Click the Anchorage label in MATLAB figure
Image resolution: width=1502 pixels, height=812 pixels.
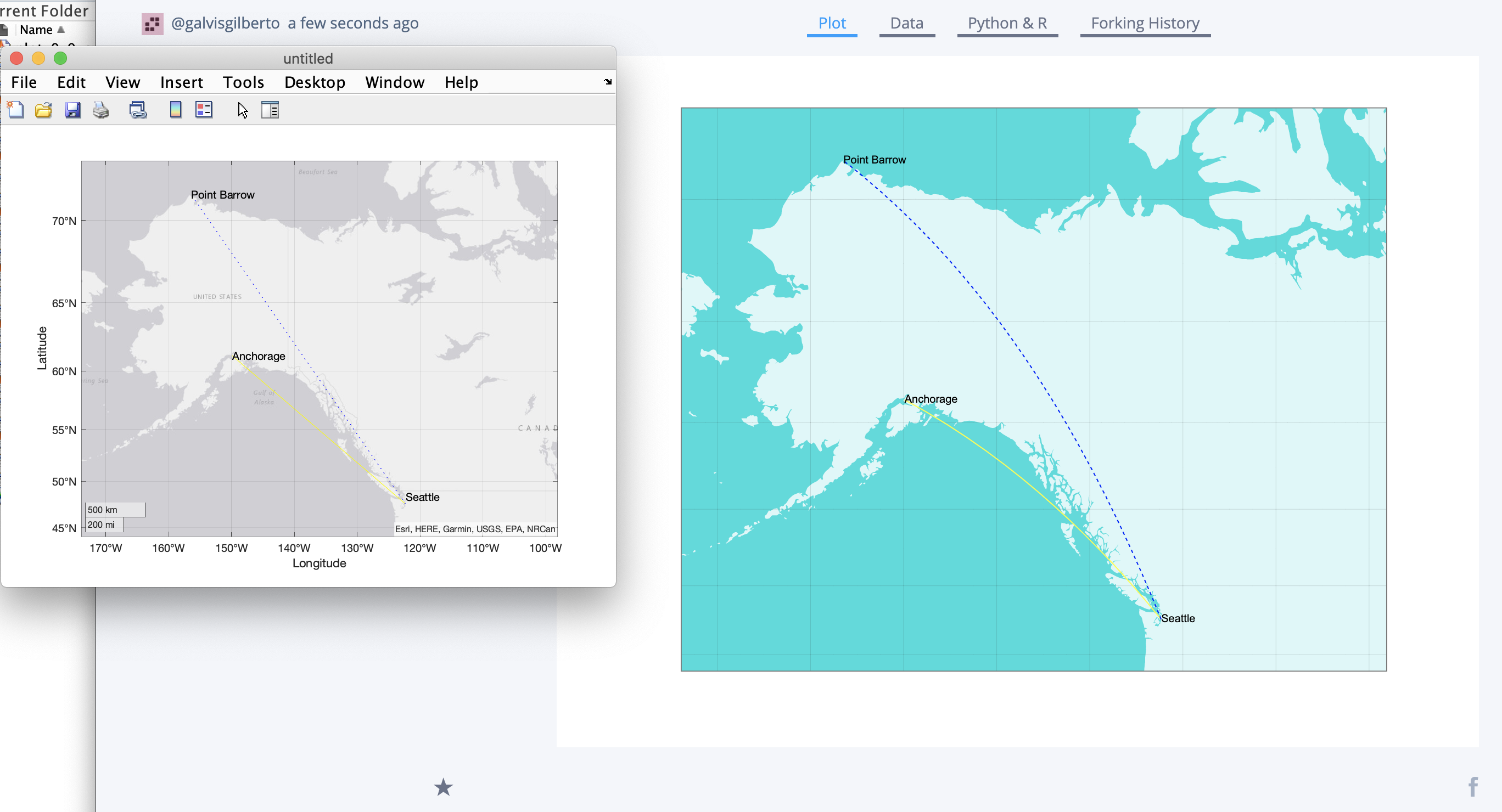tap(259, 356)
